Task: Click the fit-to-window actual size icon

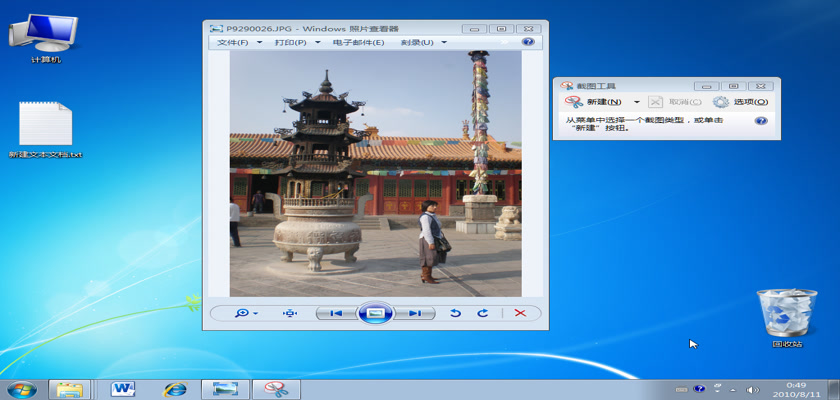Action: 290,313
